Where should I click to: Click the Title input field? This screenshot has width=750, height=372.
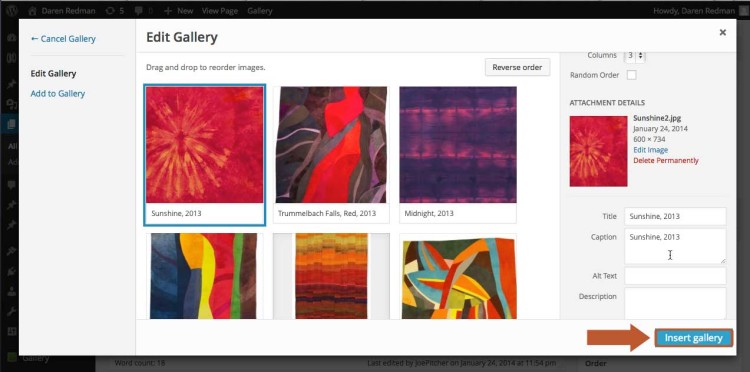(x=675, y=216)
